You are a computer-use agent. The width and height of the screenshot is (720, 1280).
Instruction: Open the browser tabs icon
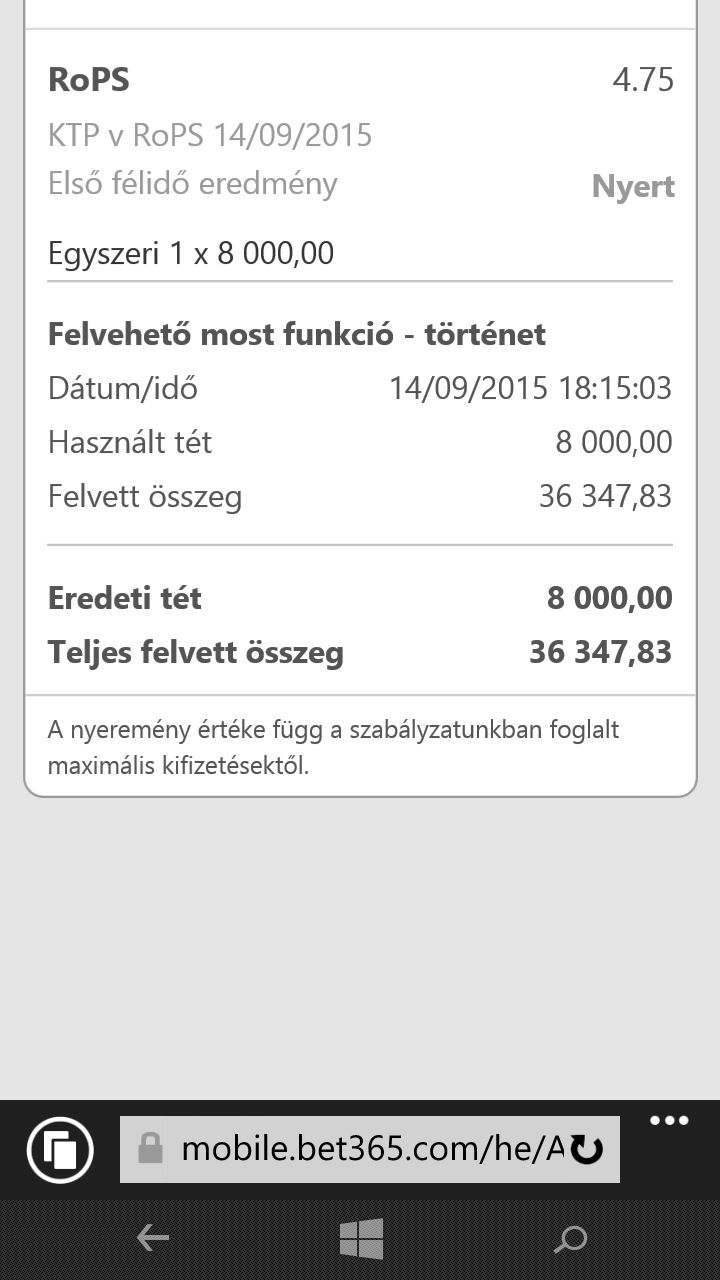(61, 1150)
